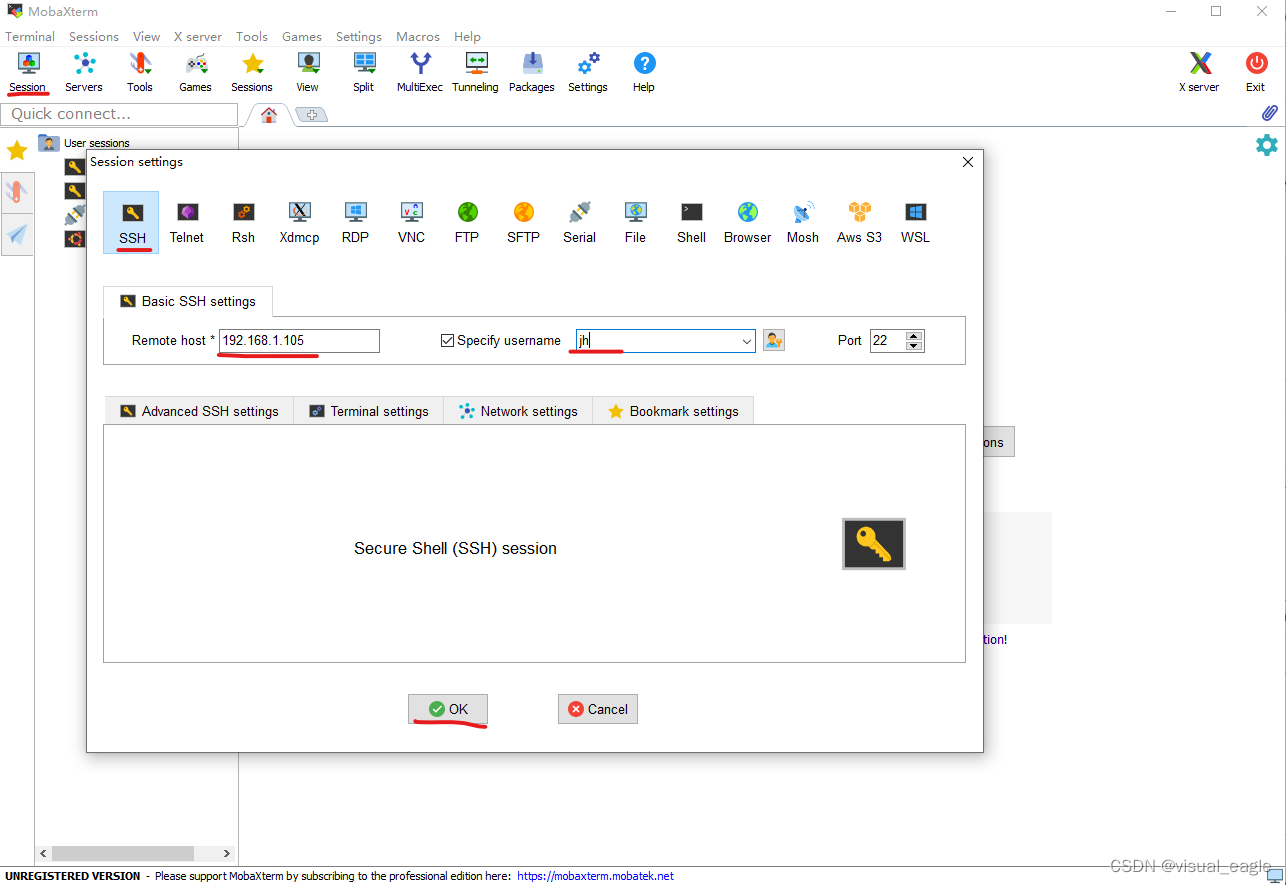Click the paper plane sidebar icon

click(x=17, y=234)
